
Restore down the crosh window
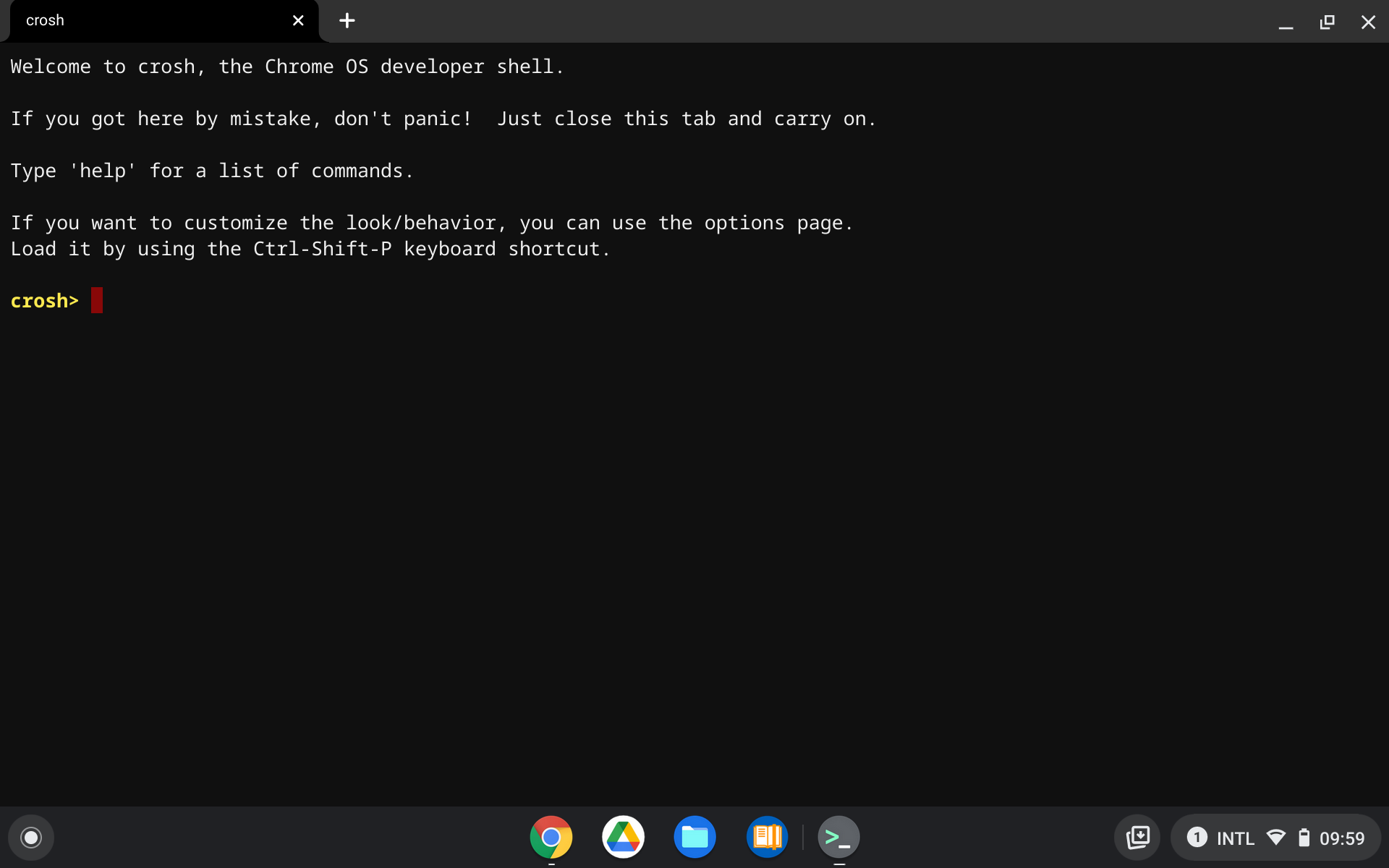coord(1327,22)
